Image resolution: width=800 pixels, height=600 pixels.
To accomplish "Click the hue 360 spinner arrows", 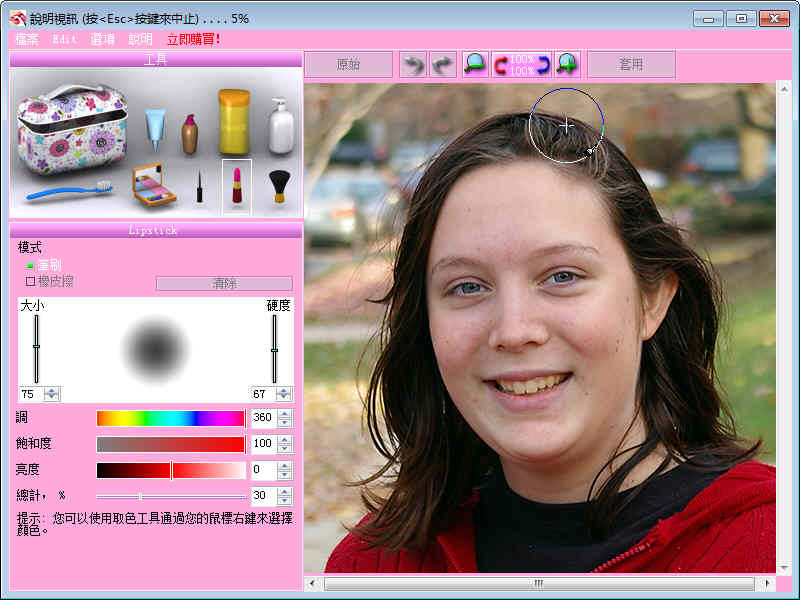I will pos(285,418).
